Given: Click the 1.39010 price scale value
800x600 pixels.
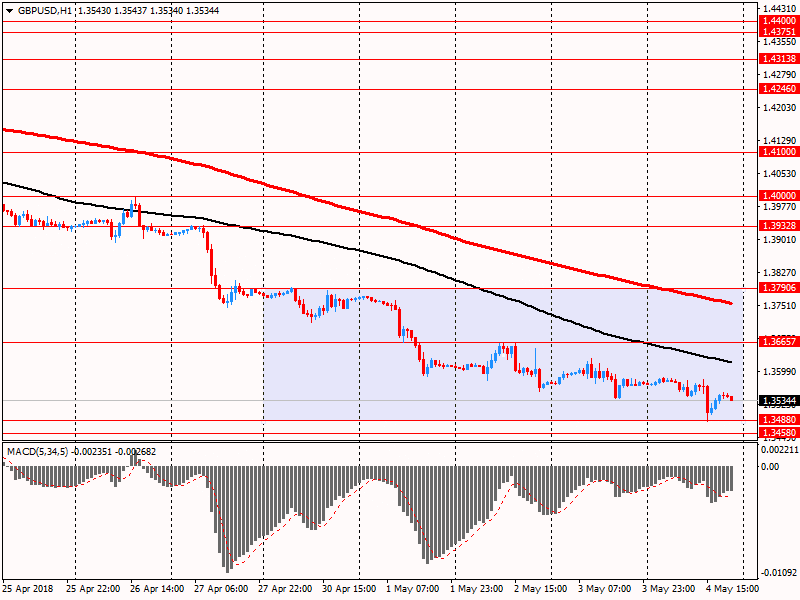Looking at the screenshot, I should [779, 240].
